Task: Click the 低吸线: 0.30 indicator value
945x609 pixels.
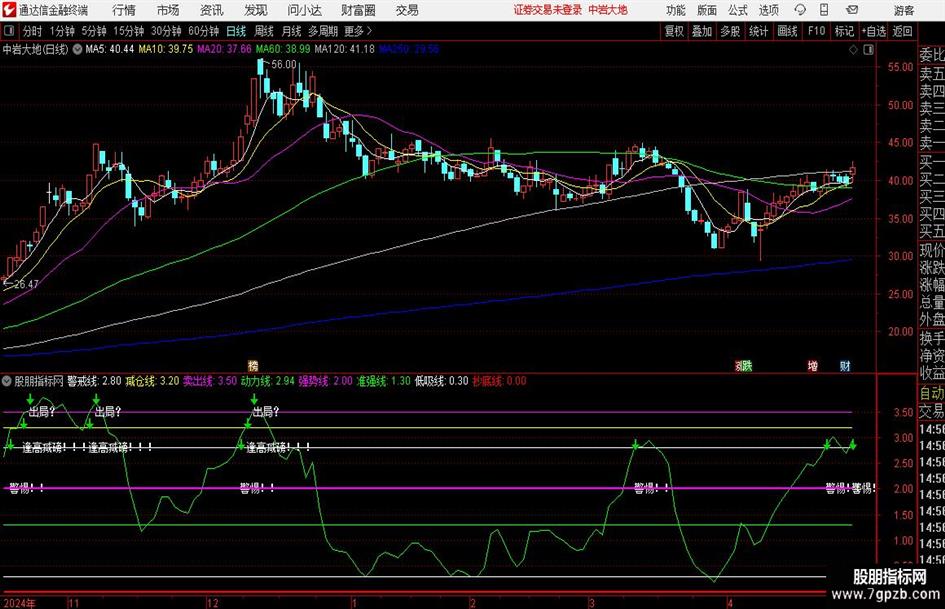Action: click(x=441, y=381)
